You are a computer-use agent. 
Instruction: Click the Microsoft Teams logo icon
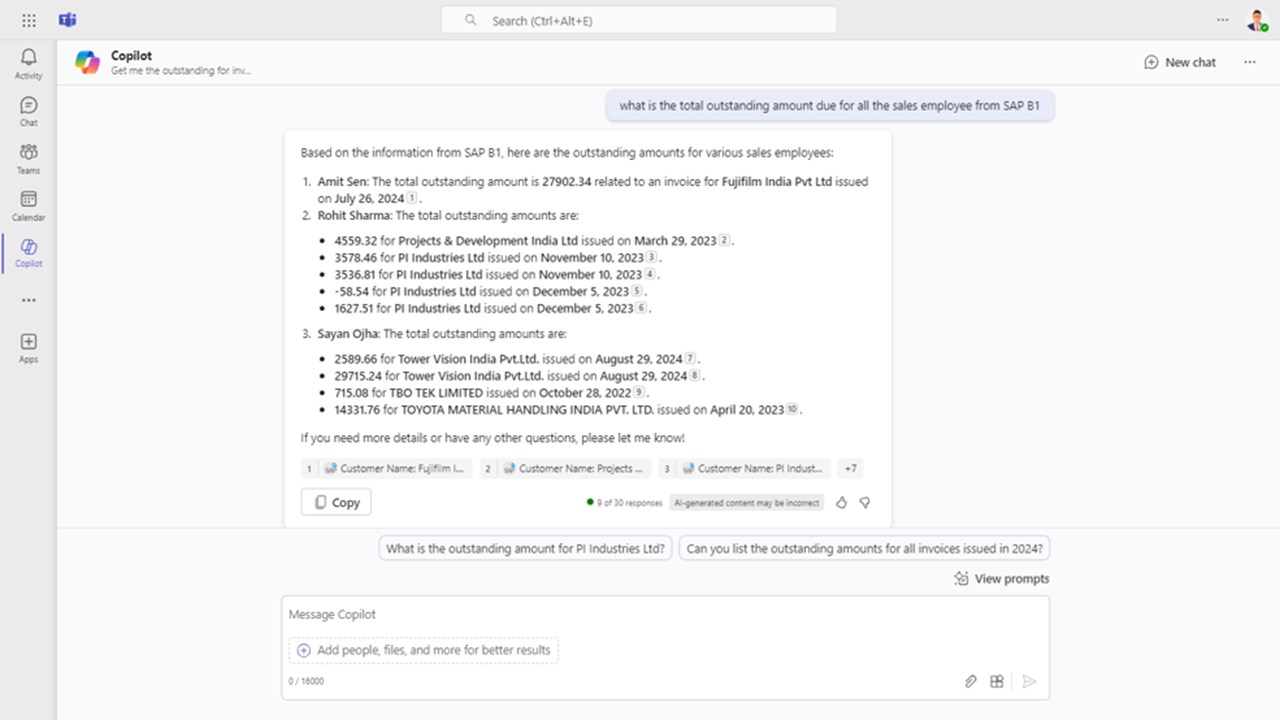coord(68,20)
